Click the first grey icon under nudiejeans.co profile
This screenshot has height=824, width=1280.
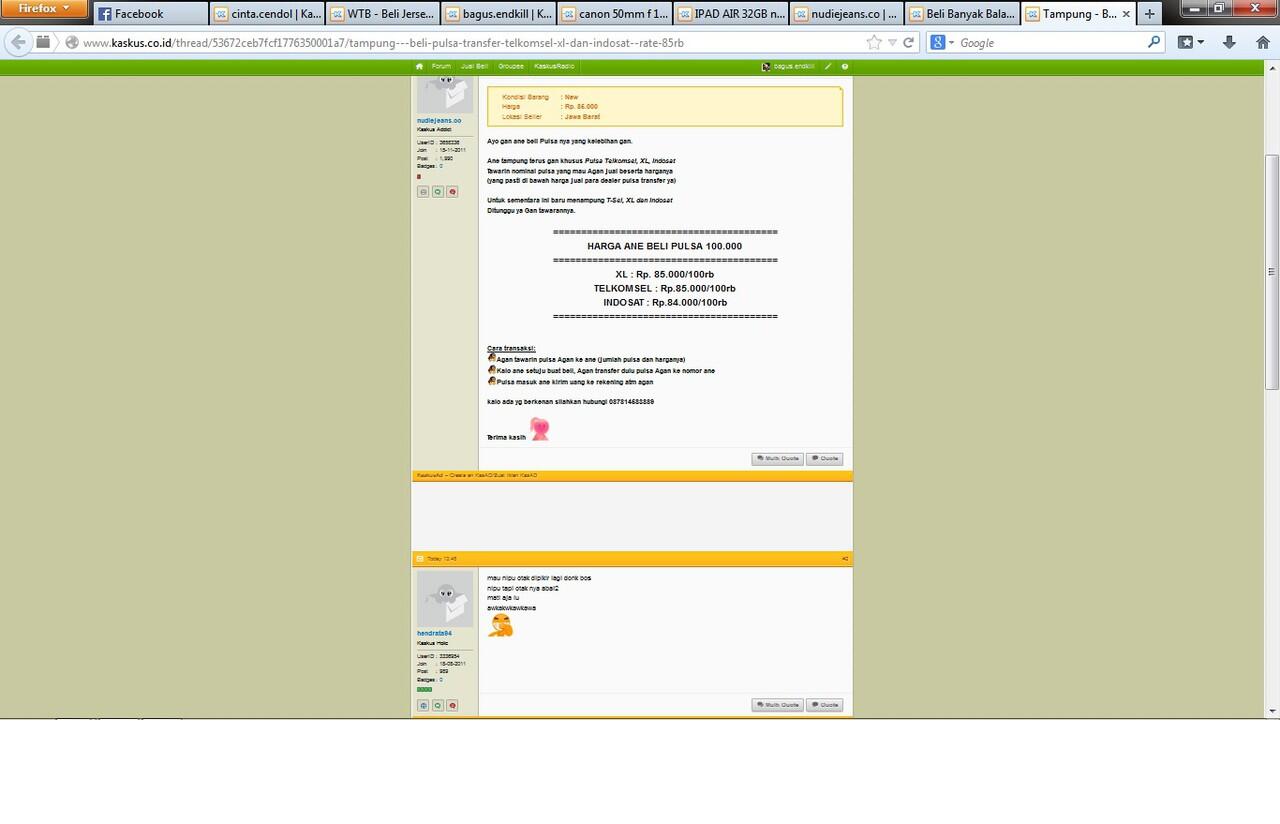[x=423, y=191]
